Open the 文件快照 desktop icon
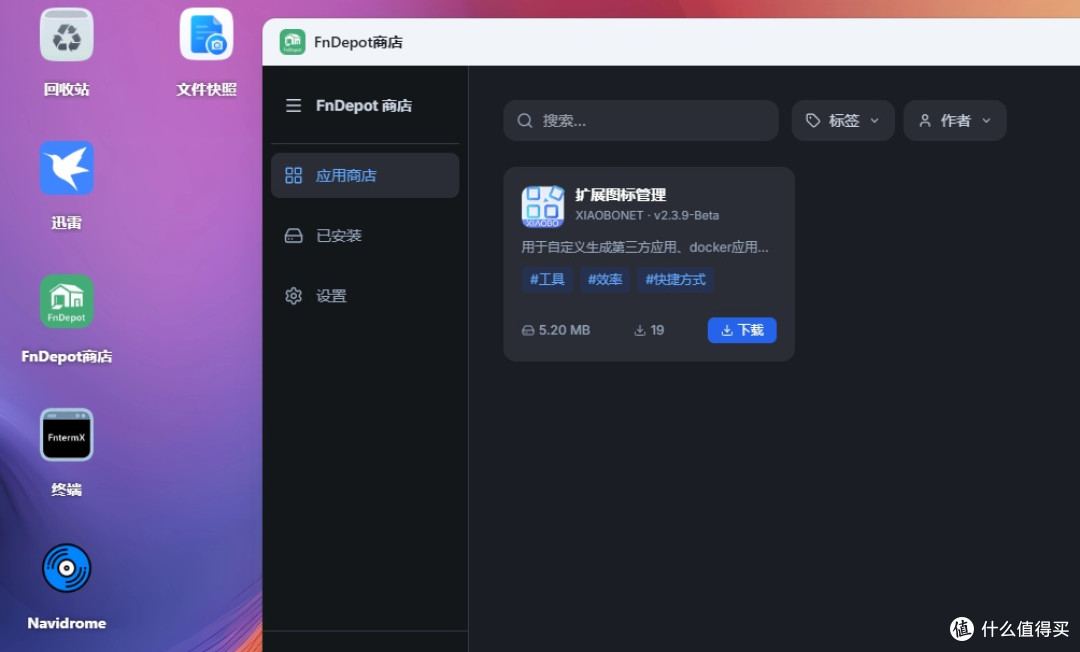Viewport: 1080px width, 652px height. [x=207, y=34]
